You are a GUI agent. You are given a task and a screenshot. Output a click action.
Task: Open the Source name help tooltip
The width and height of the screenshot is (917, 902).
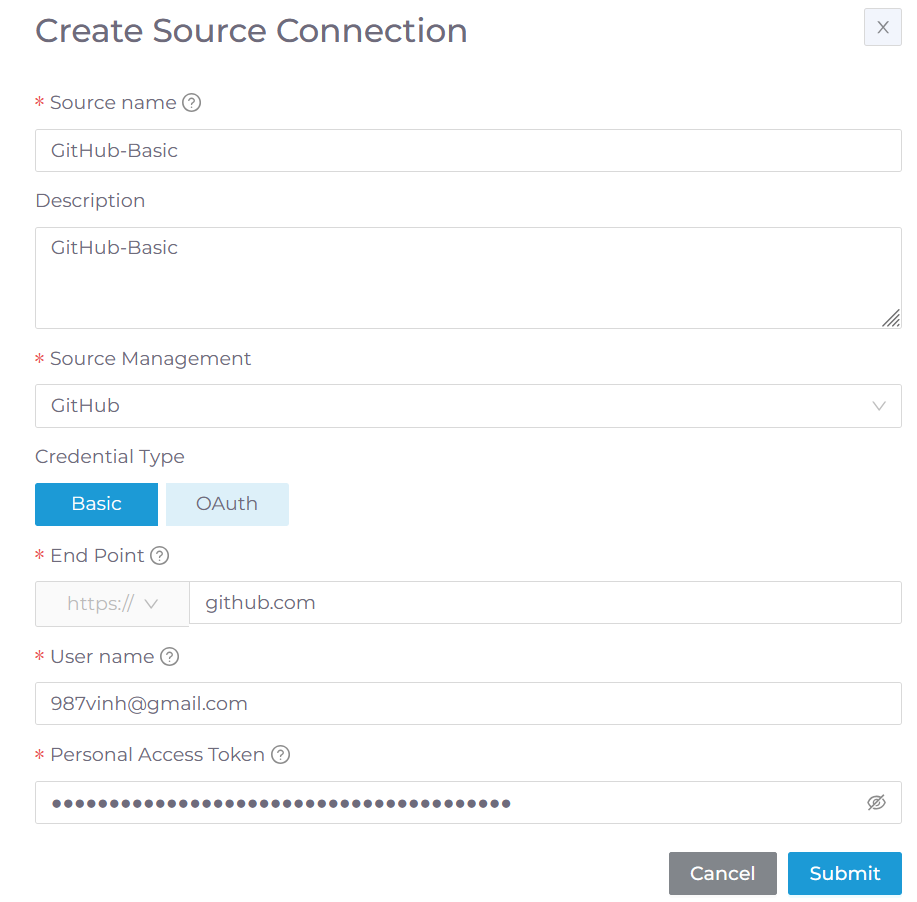(x=191, y=102)
